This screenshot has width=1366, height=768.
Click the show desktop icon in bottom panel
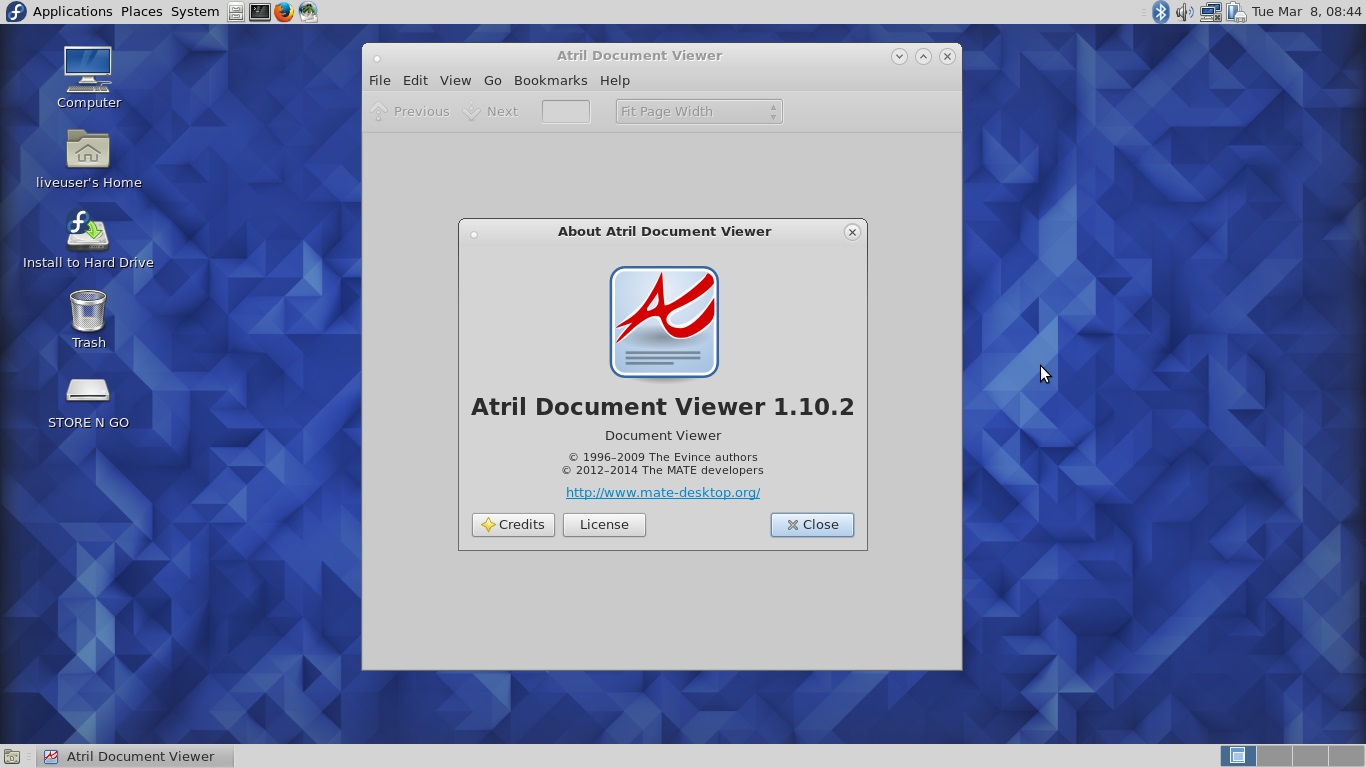(x=12, y=756)
